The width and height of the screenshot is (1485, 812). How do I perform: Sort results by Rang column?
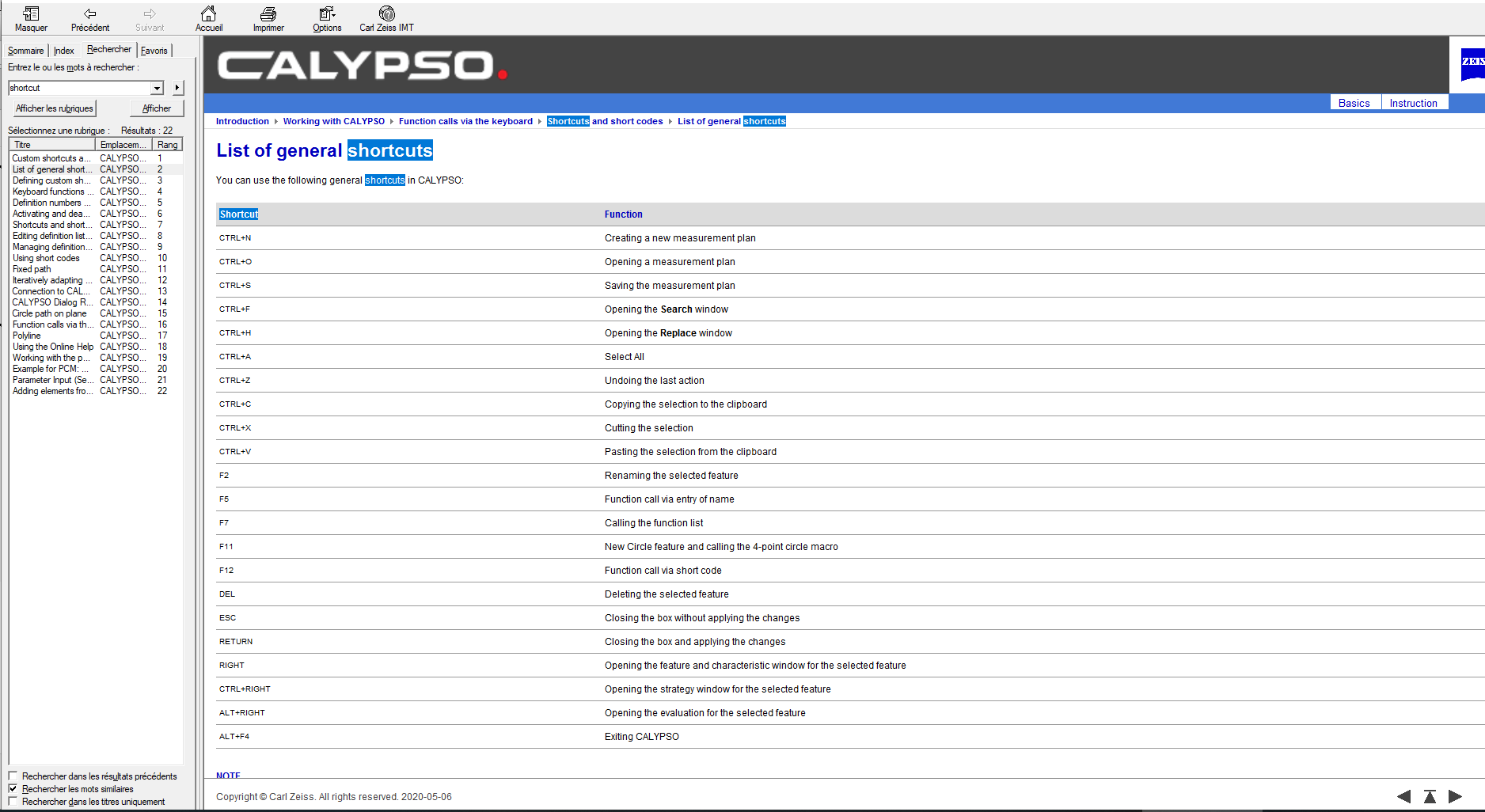click(167, 145)
